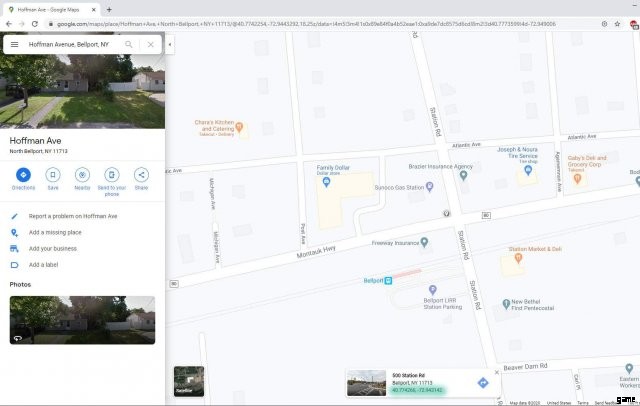This screenshot has width=640, height=406.
Task: Click Report a problem on Hoffman Ave
Action: [x=72, y=216]
